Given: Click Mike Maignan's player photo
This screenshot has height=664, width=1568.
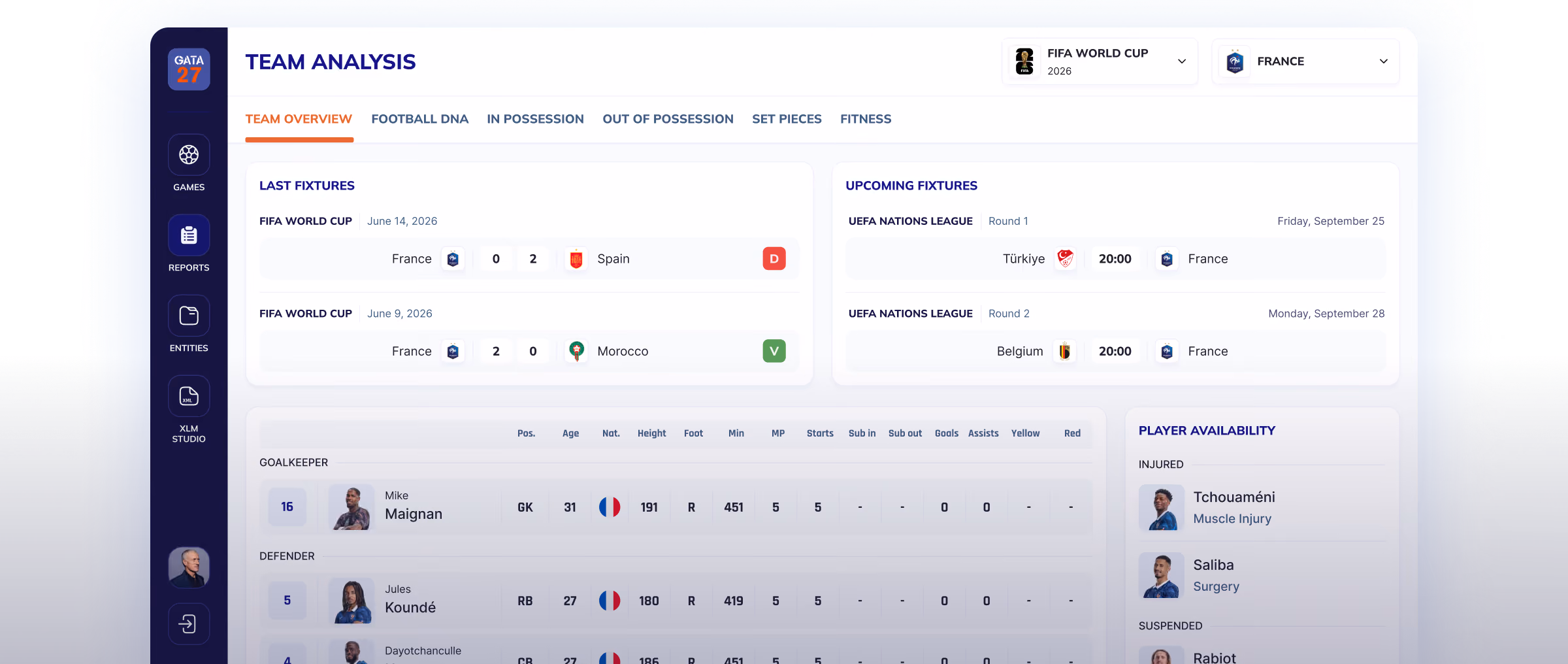Looking at the screenshot, I should (x=351, y=507).
